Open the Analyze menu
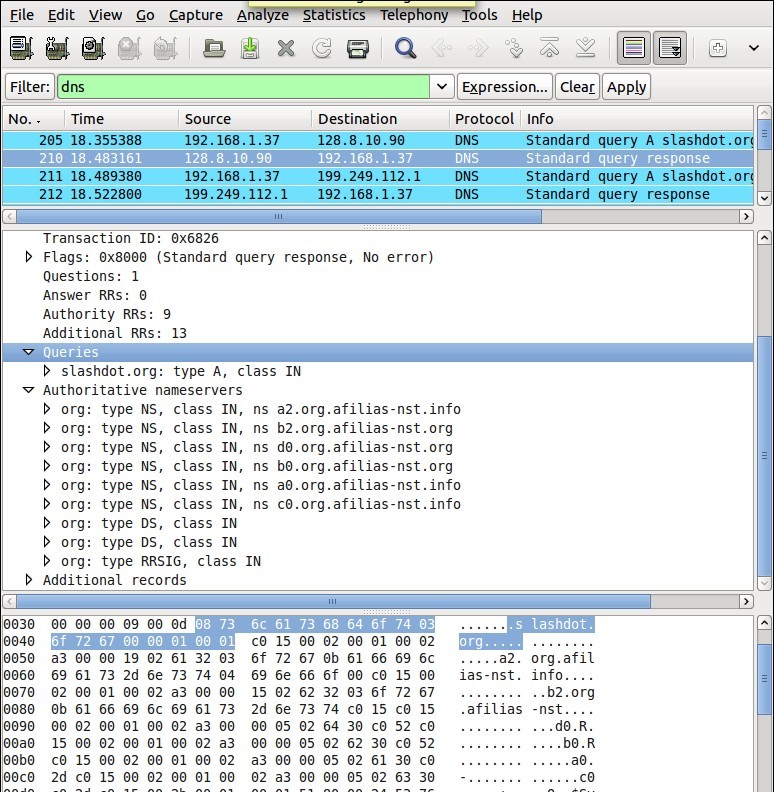774x792 pixels. [263, 15]
